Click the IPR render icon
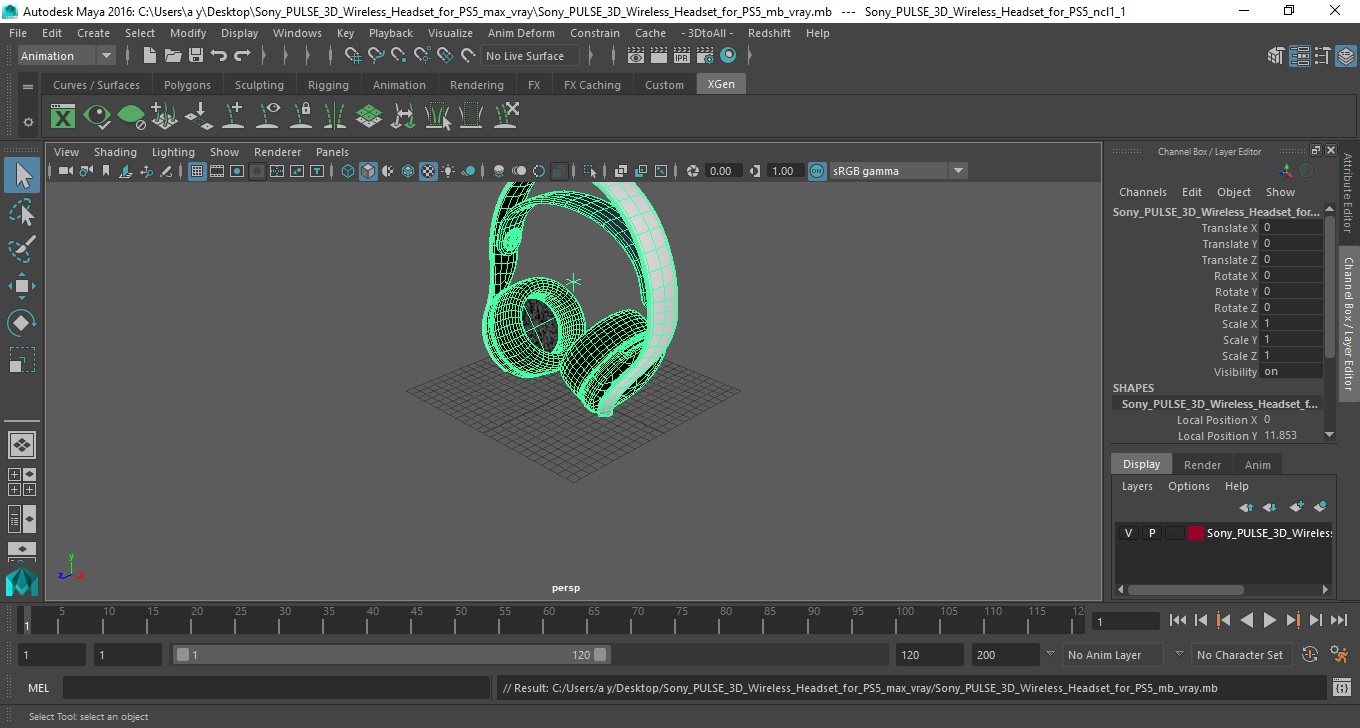The height and width of the screenshot is (728, 1360). 682,56
